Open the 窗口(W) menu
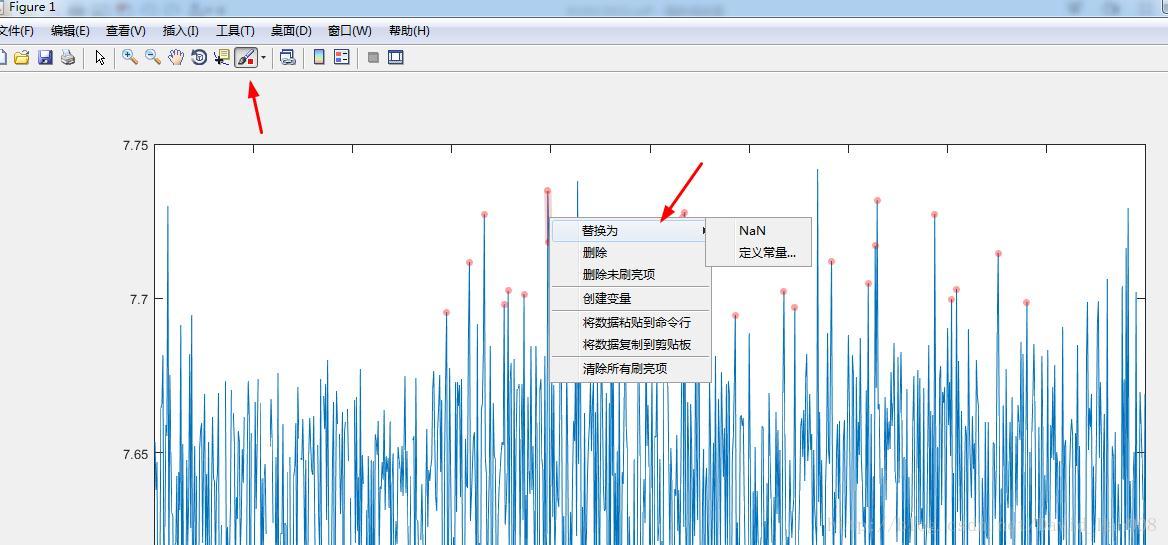This screenshot has width=1168, height=545. coord(349,31)
